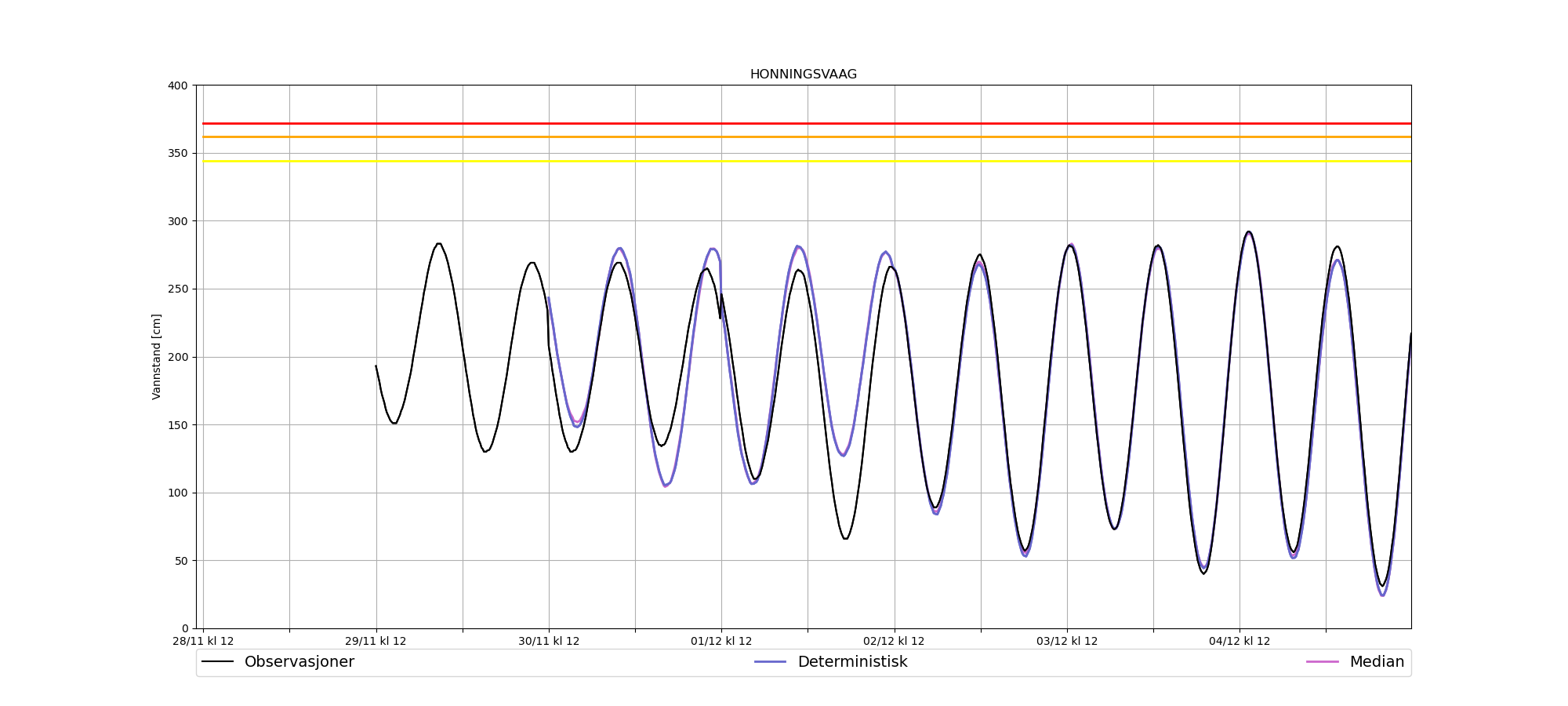Select the 30/11 kl 12 x-axis label

point(549,641)
